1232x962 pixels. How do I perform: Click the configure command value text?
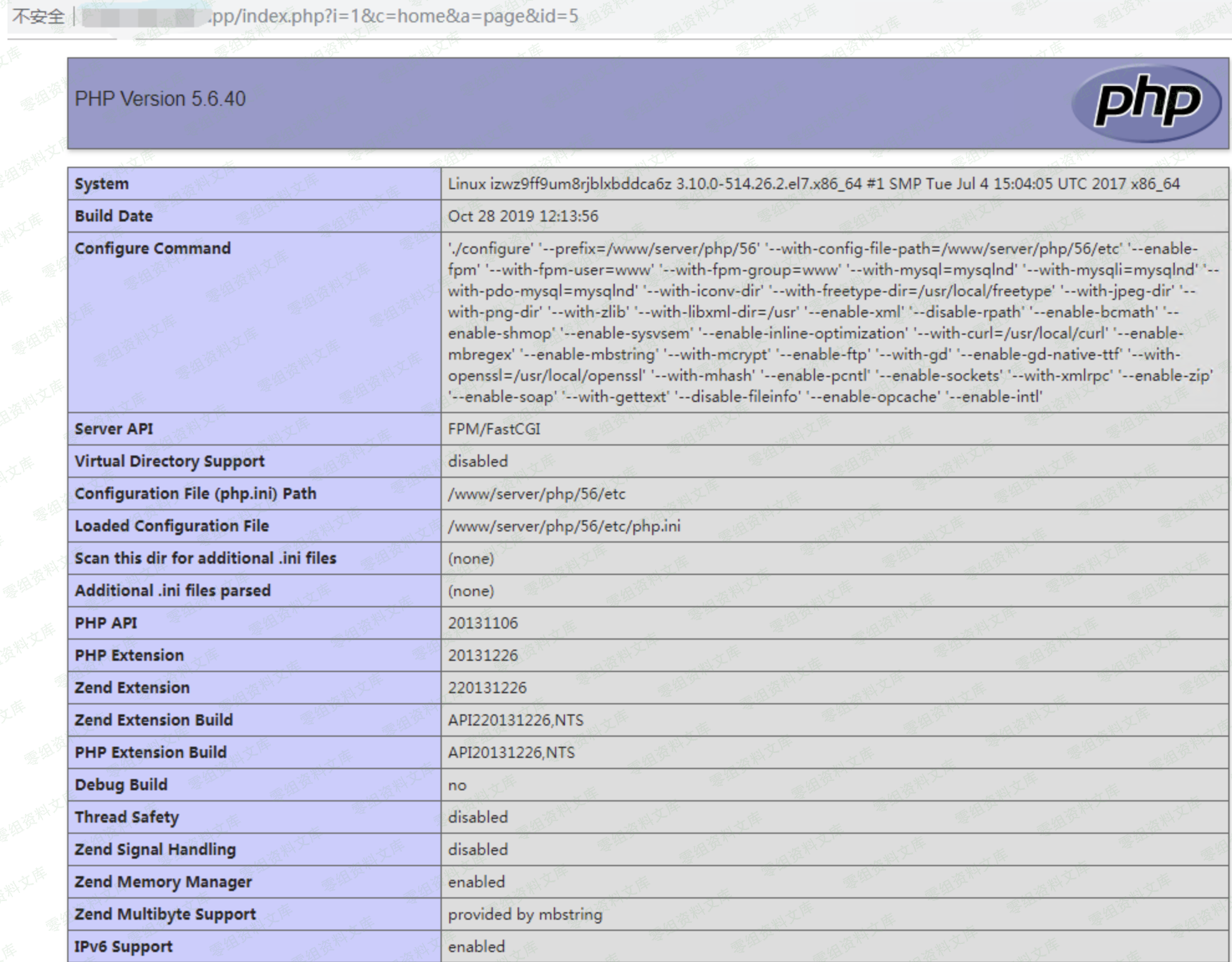(x=831, y=322)
